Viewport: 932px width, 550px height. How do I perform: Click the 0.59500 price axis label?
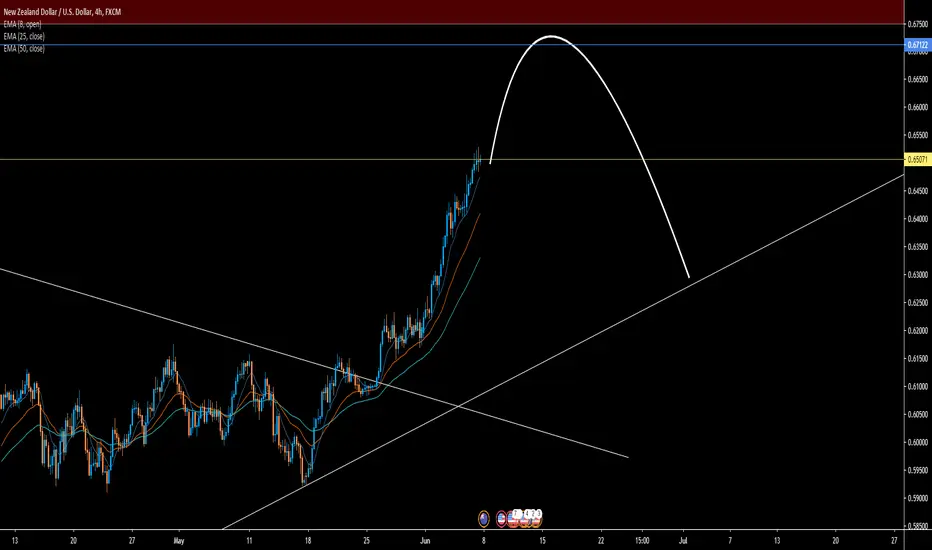pos(918,471)
